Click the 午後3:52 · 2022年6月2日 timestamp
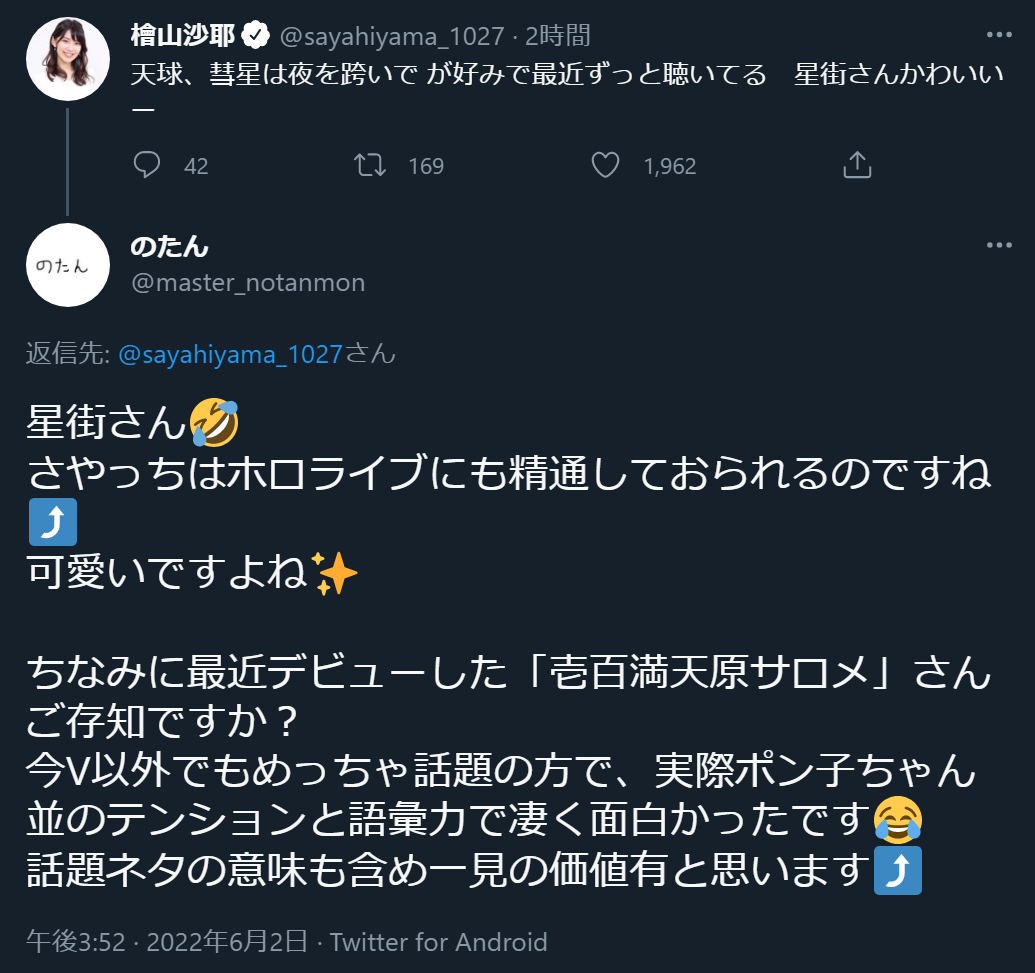1035x973 pixels. pos(166,942)
